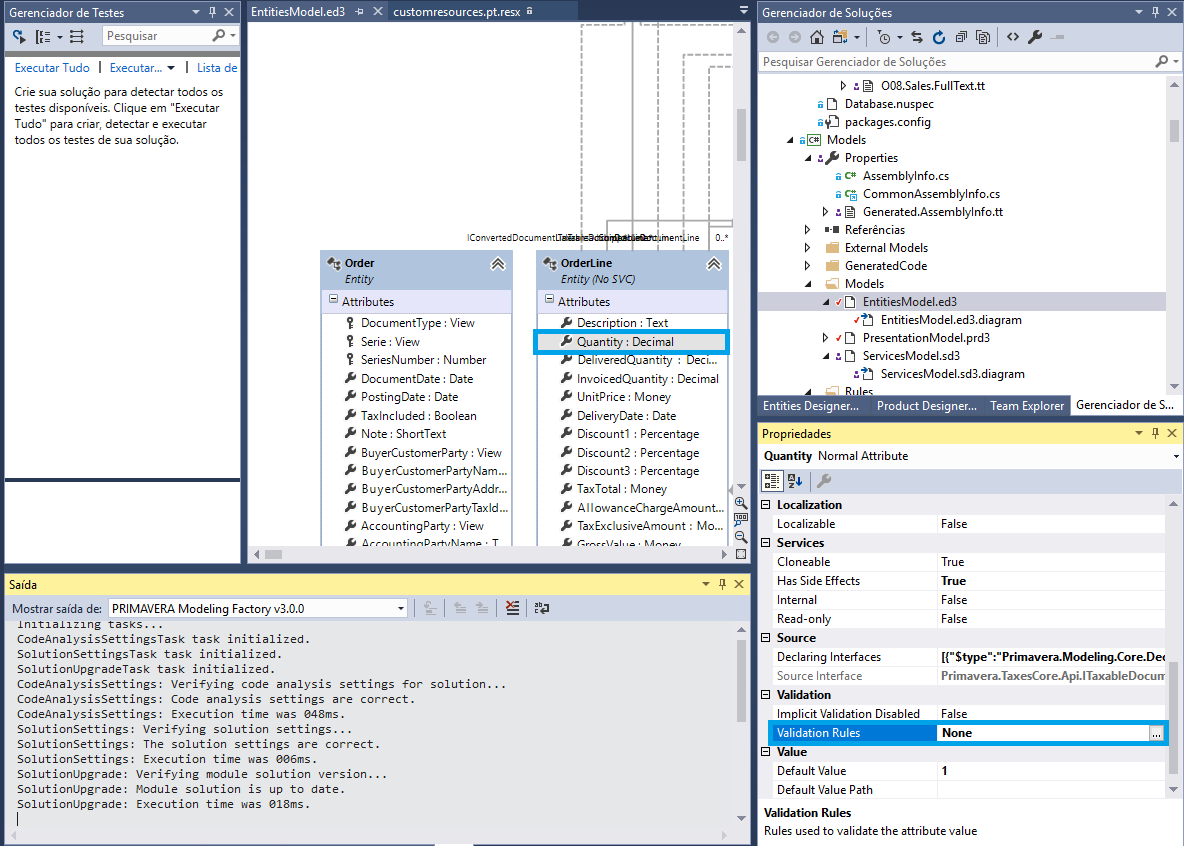1184x846 pixels.
Task: Click the Lista de link in Test Explorer
Action: click(x=217, y=68)
